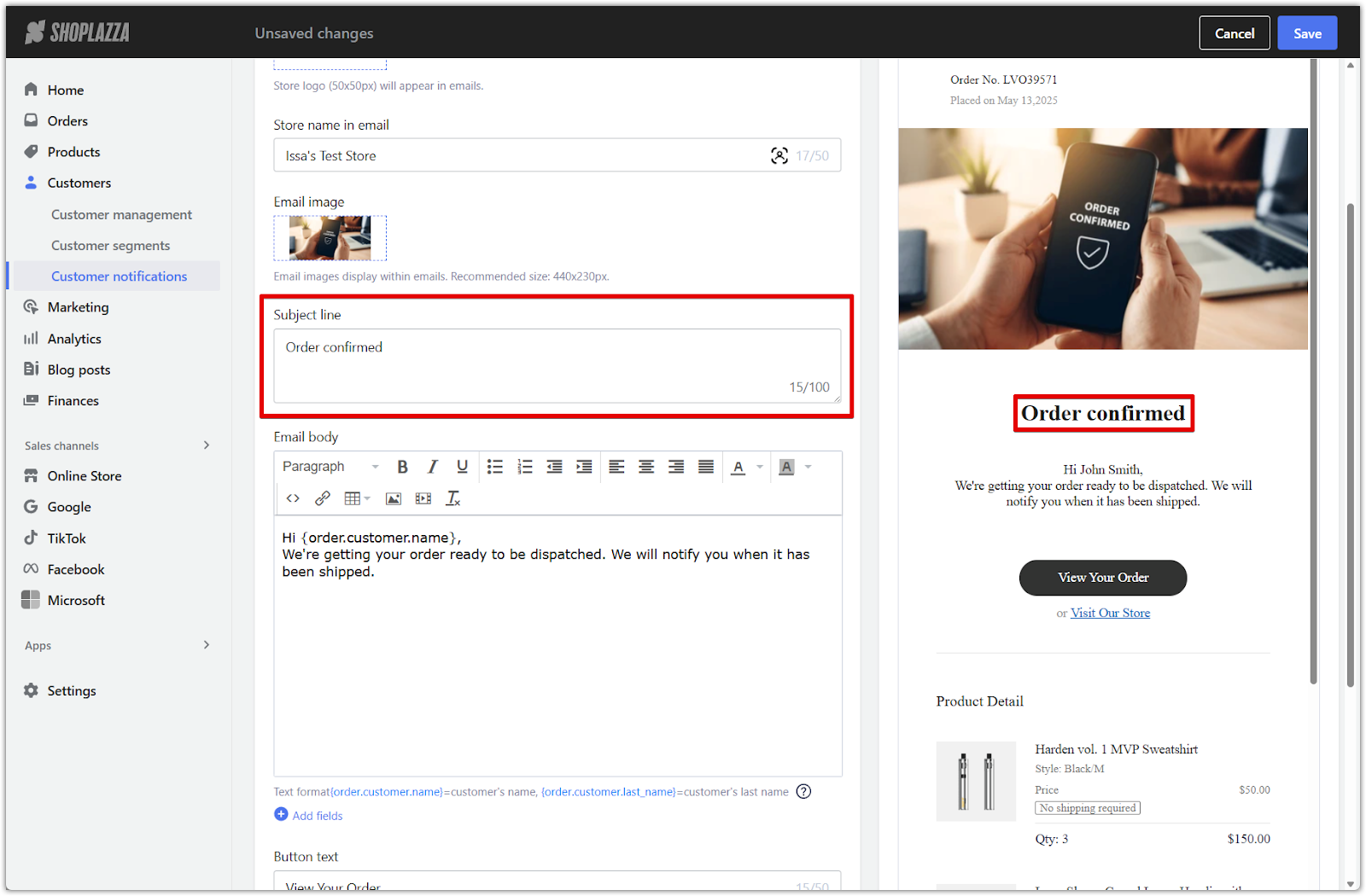This screenshot has width=1366, height=896.
Task: Insert a video into email body
Action: (423, 498)
